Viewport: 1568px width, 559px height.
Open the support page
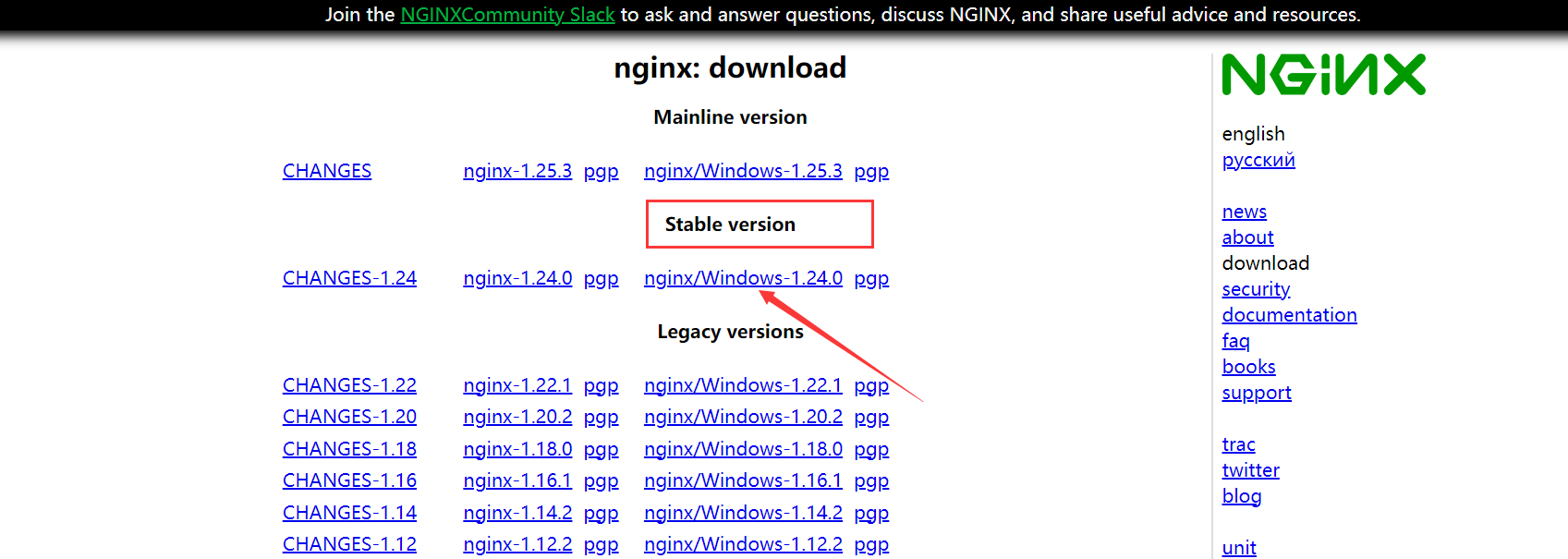pos(1257,393)
